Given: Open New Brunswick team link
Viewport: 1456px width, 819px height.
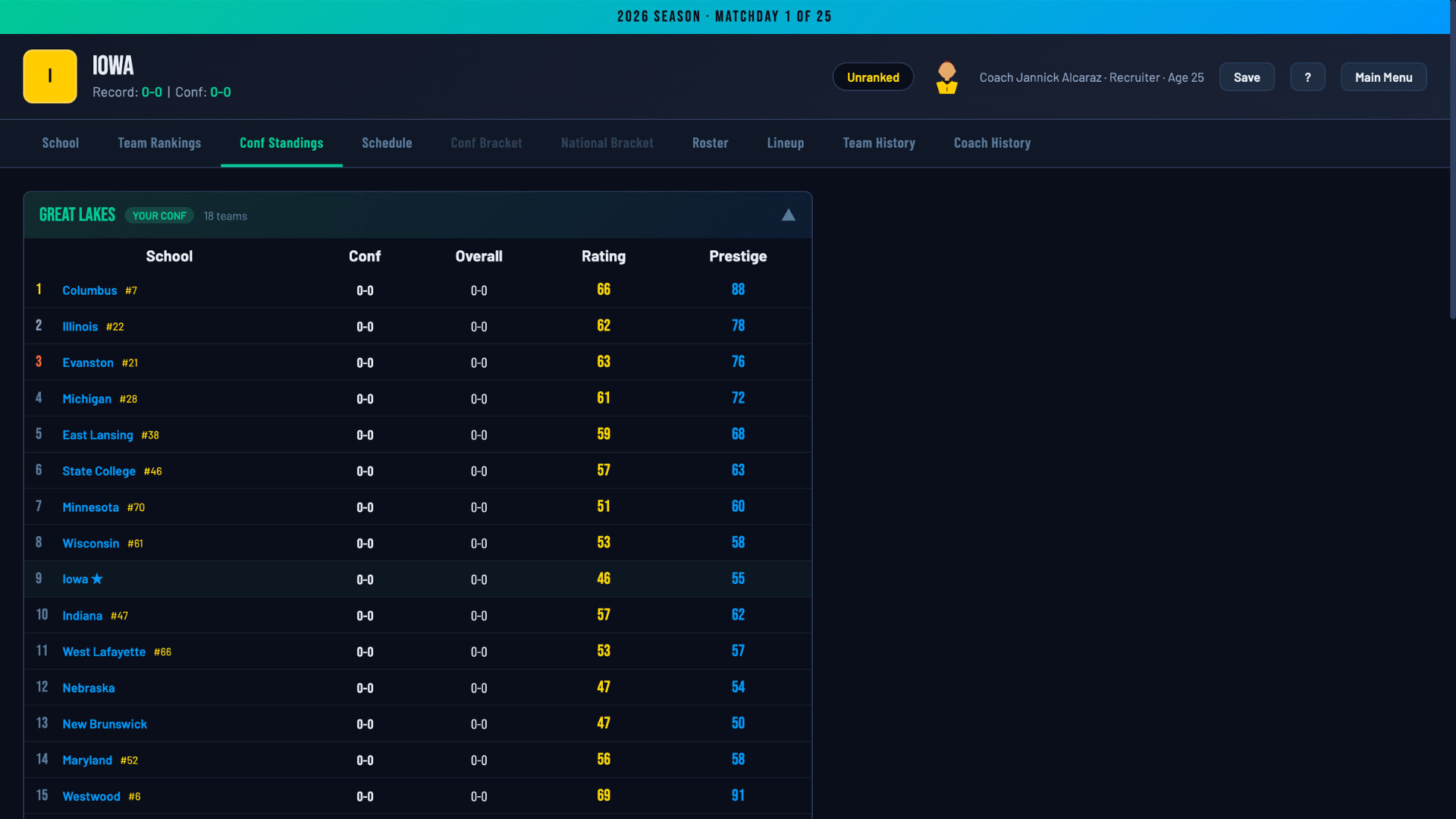Looking at the screenshot, I should 105,724.
